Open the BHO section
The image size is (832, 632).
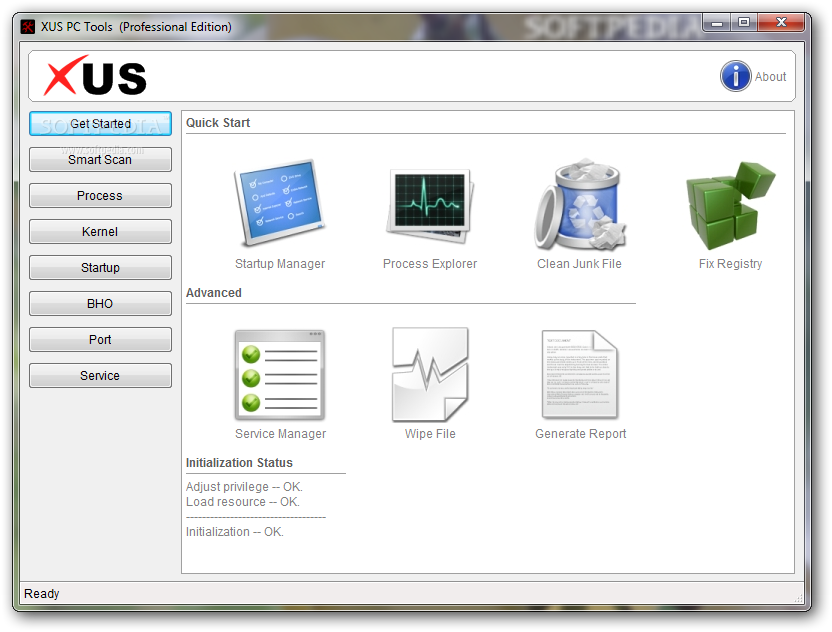[100, 304]
